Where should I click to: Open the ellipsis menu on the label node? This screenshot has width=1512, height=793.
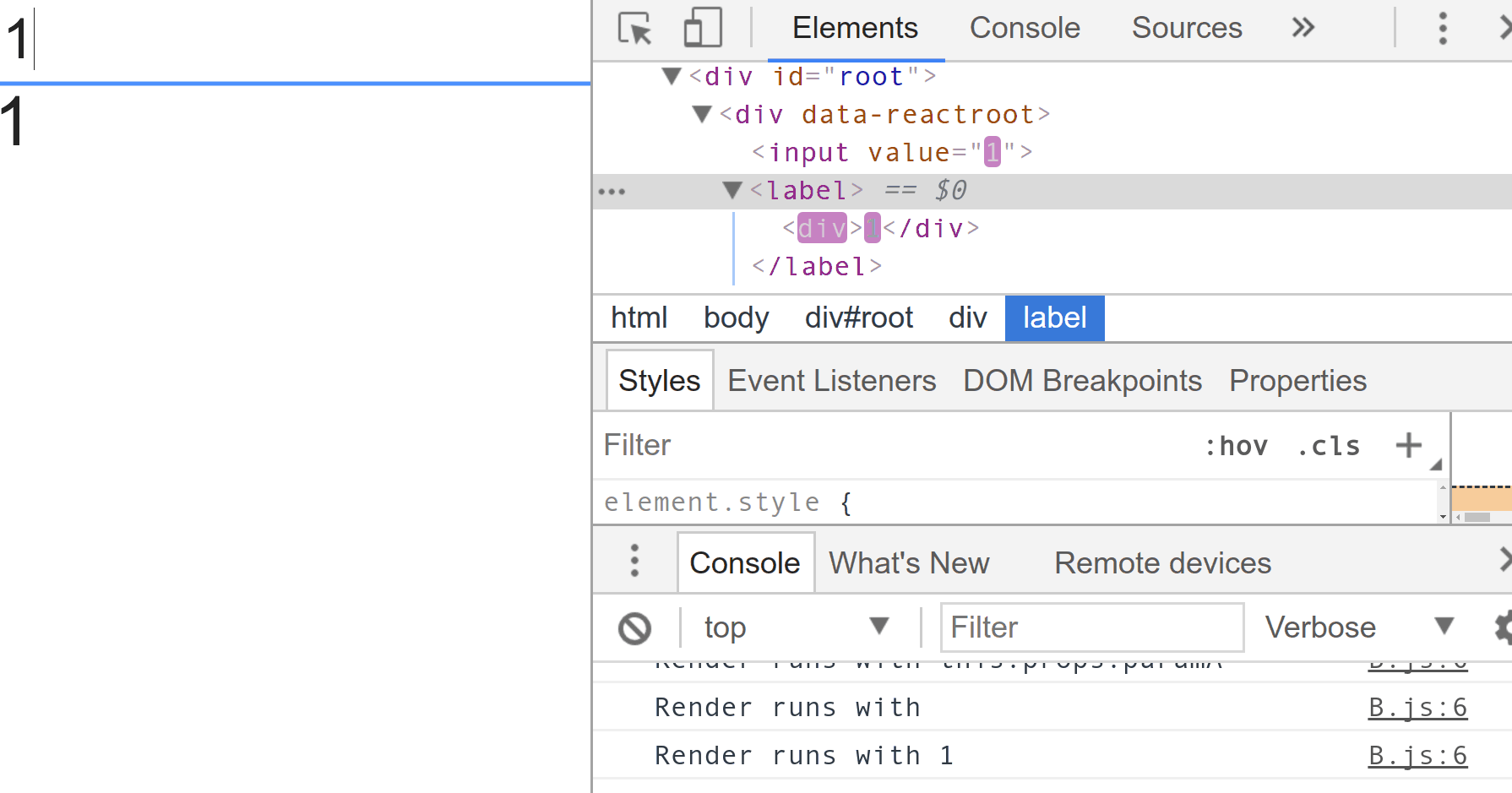tap(612, 190)
